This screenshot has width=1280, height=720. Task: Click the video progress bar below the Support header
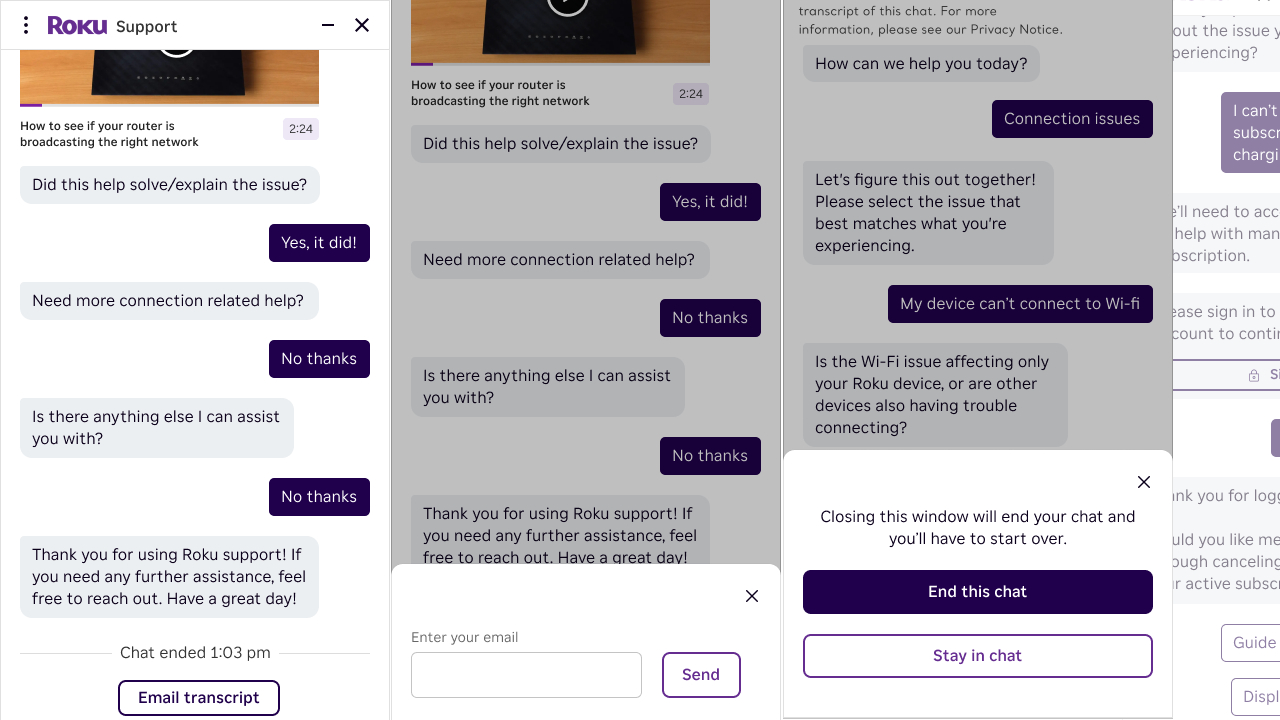click(169, 104)
